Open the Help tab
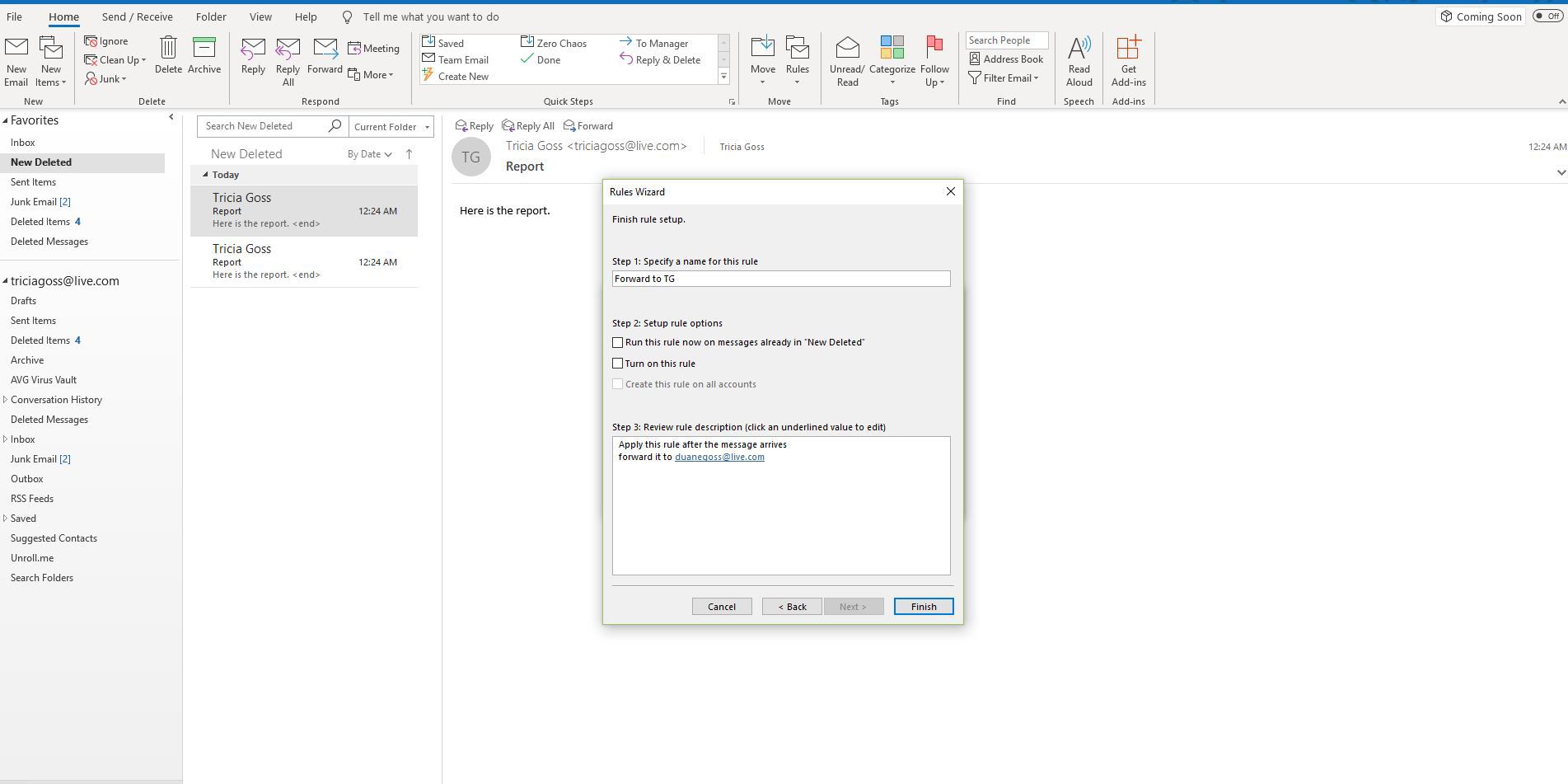This screenshot has height=784, width=1568. click(306, 16)
